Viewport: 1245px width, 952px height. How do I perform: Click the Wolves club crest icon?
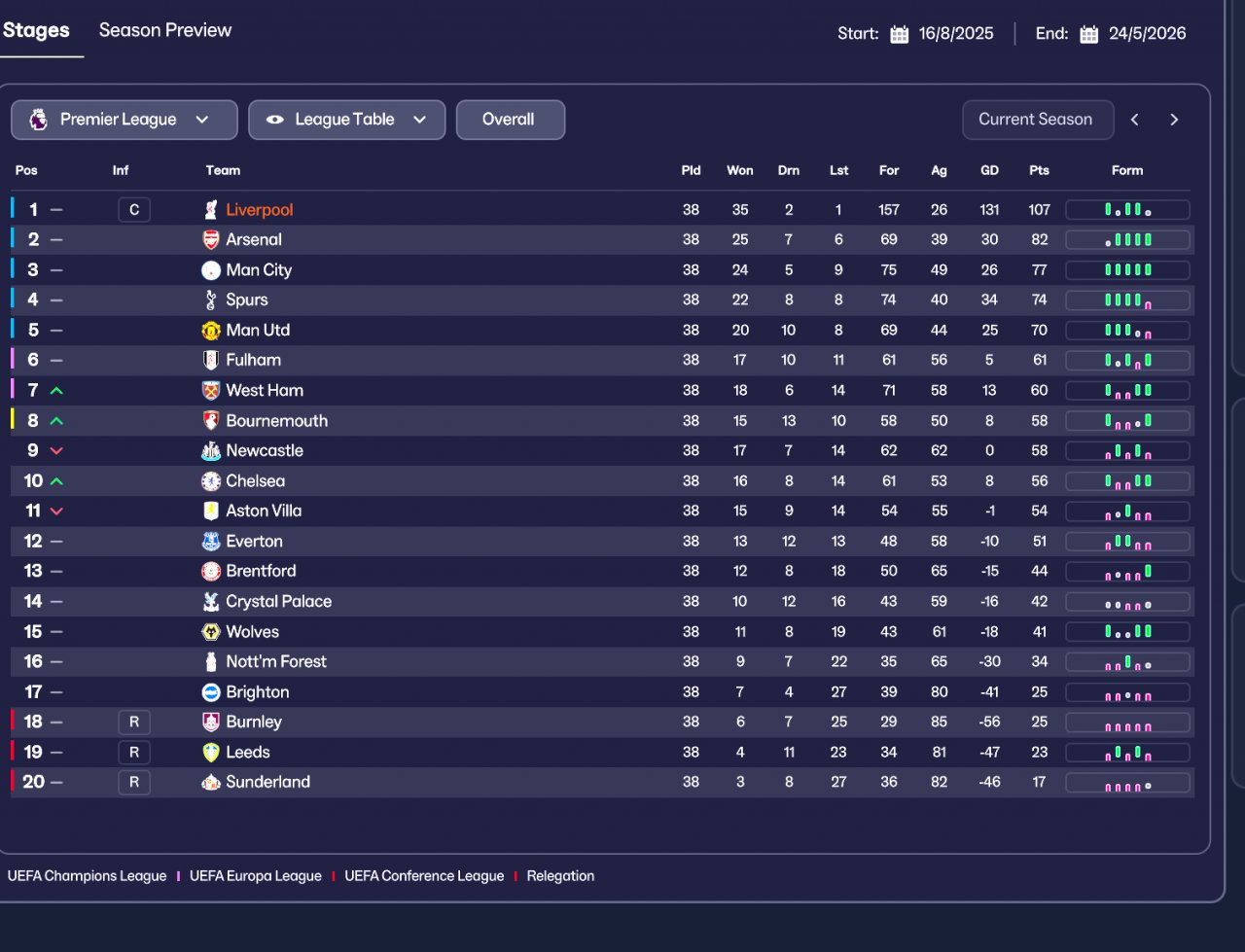coord(211,632)
